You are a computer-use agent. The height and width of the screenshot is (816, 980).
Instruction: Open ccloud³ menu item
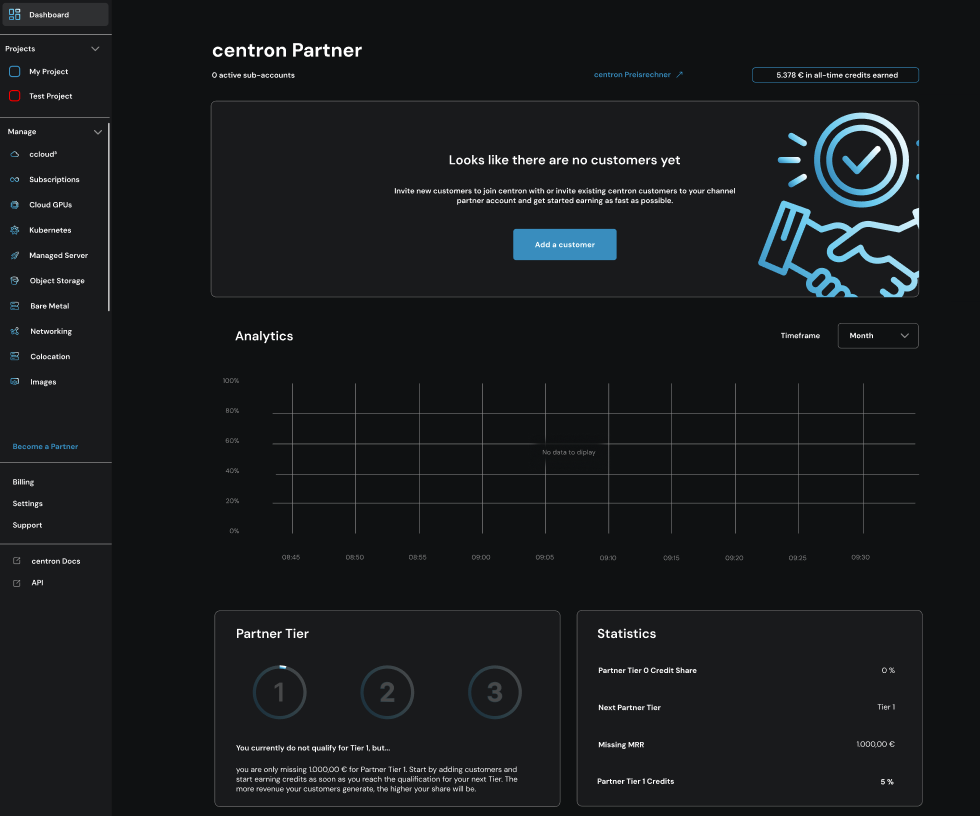[43, 154]
